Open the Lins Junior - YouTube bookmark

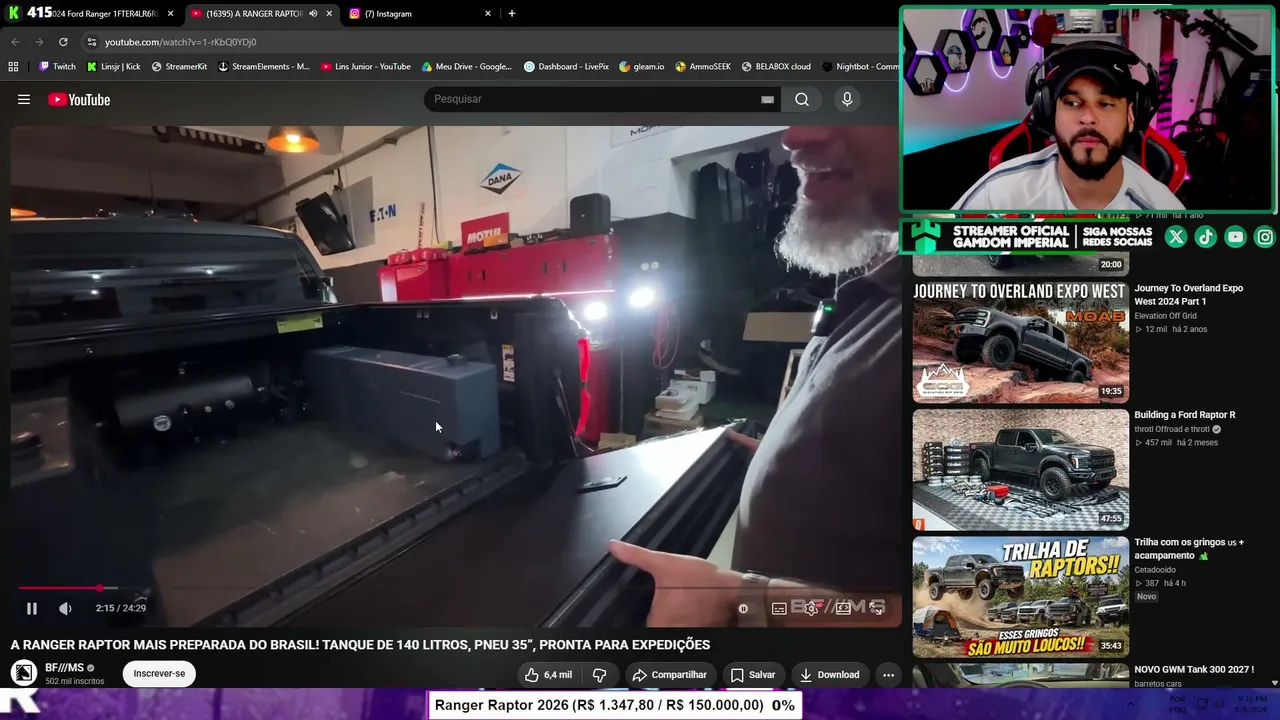[x=366, y=67]
